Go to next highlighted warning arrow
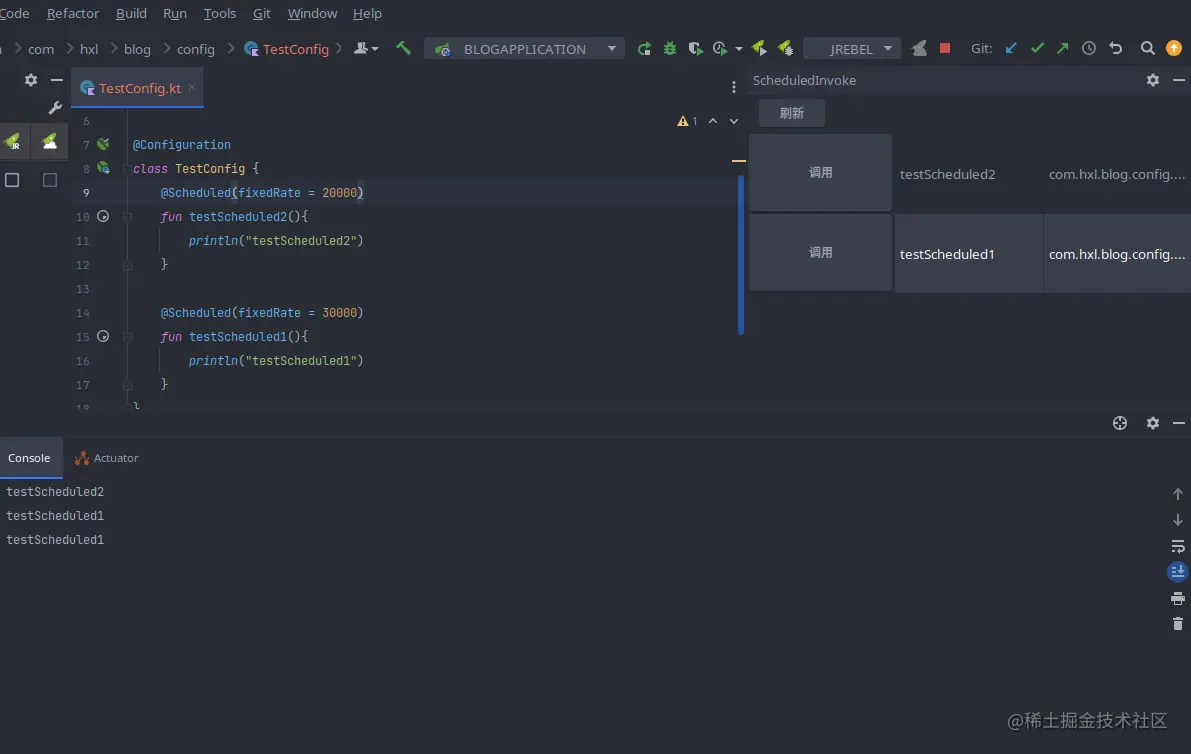 [734, 121]
